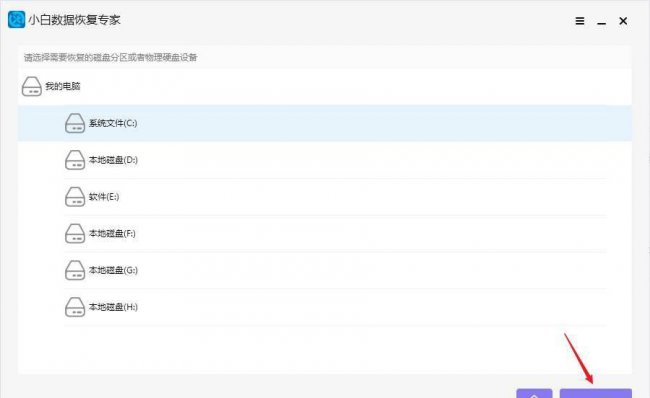Screen dimensions: 650x398
Task: Click the drive icon beside 本地磁盘(G:)
Action: tap(75, 270)
